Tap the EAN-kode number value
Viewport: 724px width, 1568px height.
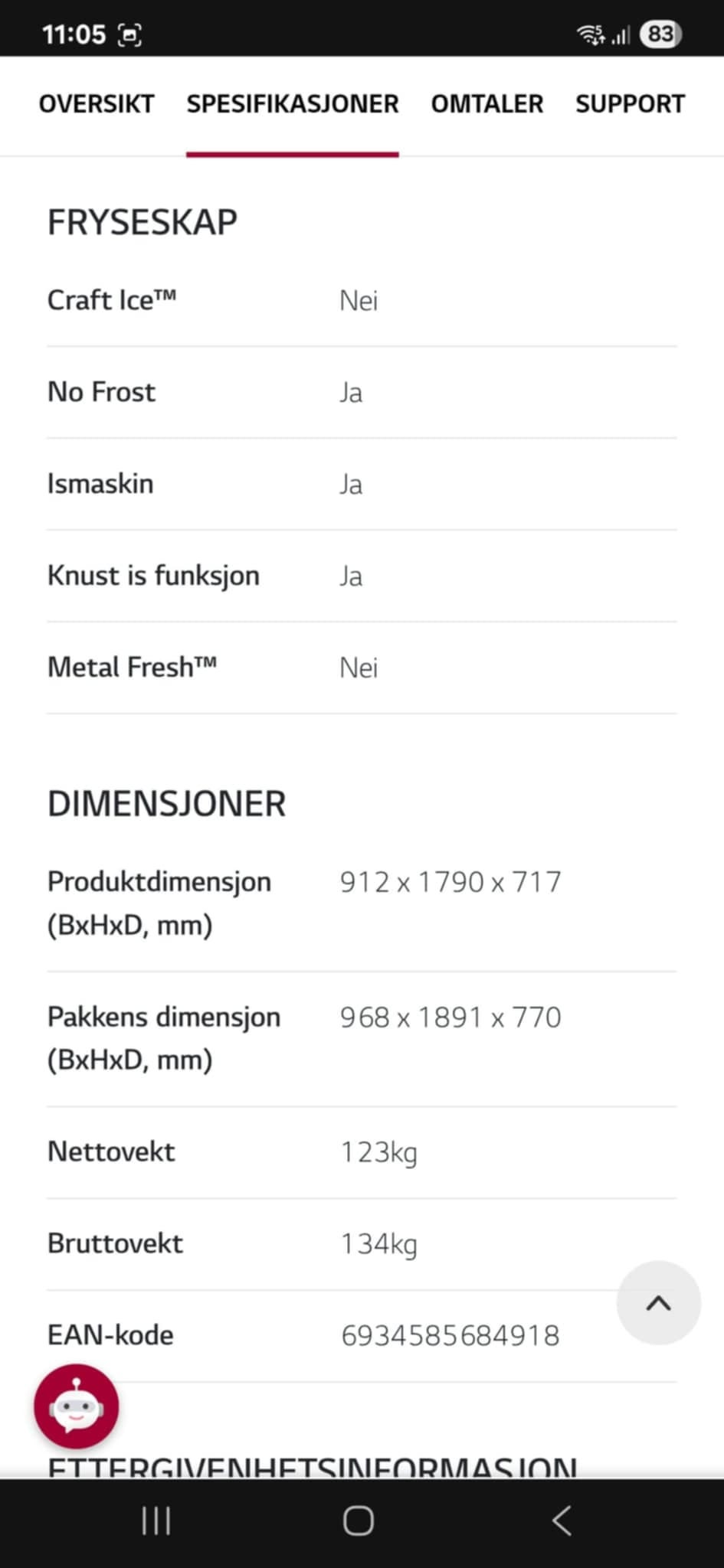(x=450, y=1335)
